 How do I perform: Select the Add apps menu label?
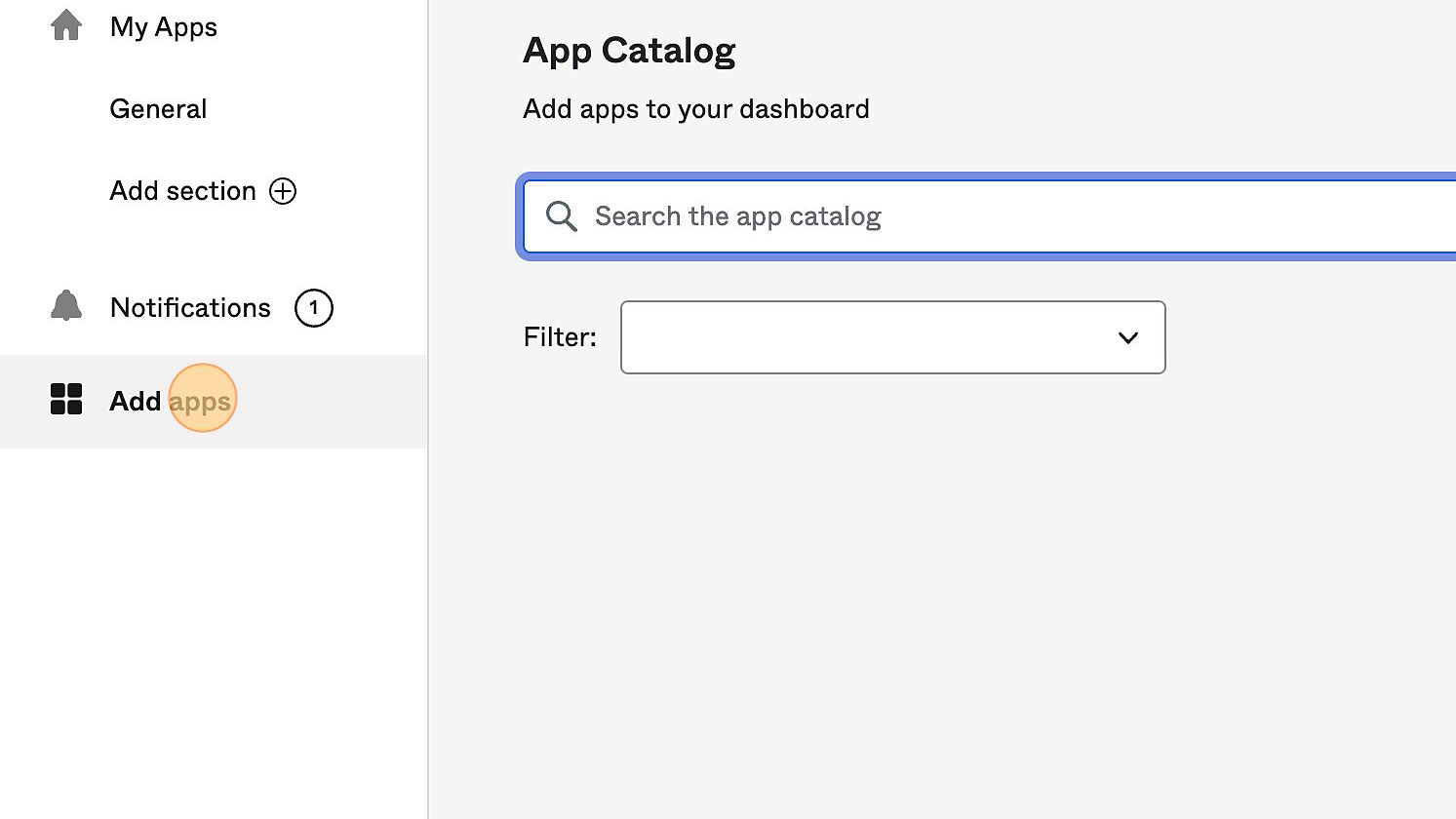pyautogui.click(x=170, y=401)
